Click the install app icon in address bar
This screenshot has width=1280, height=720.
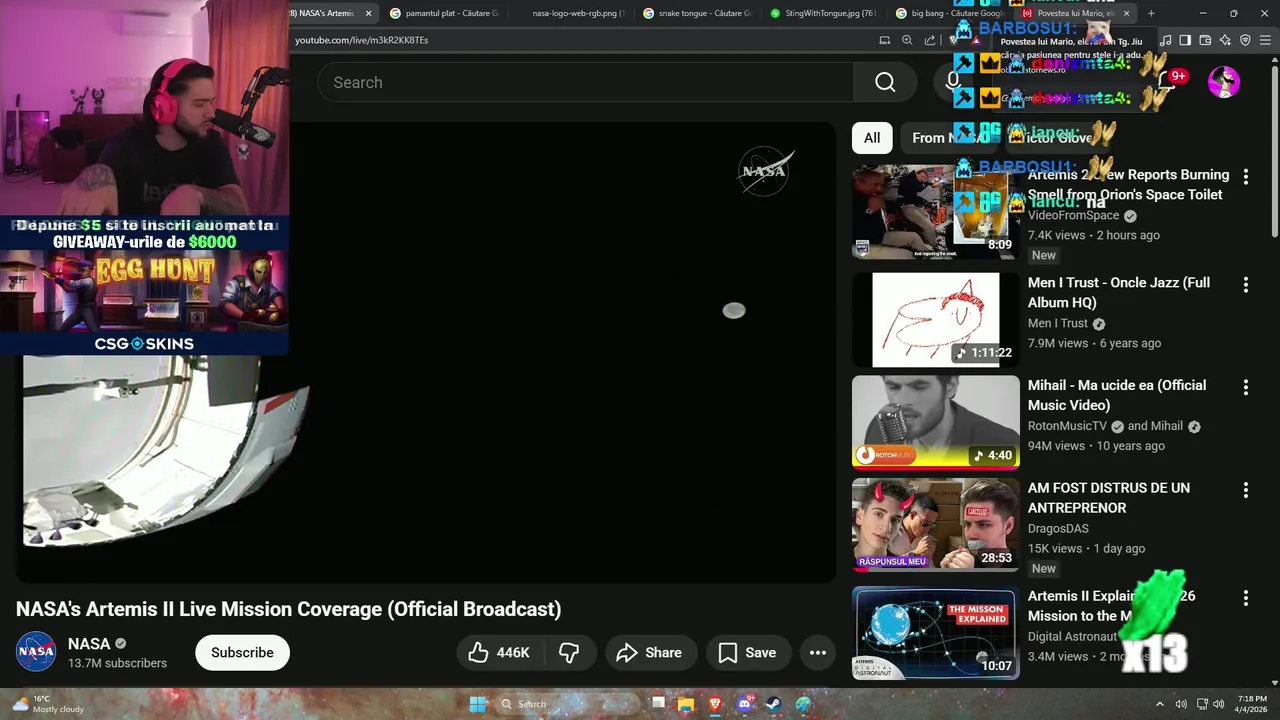pos(884,40)
